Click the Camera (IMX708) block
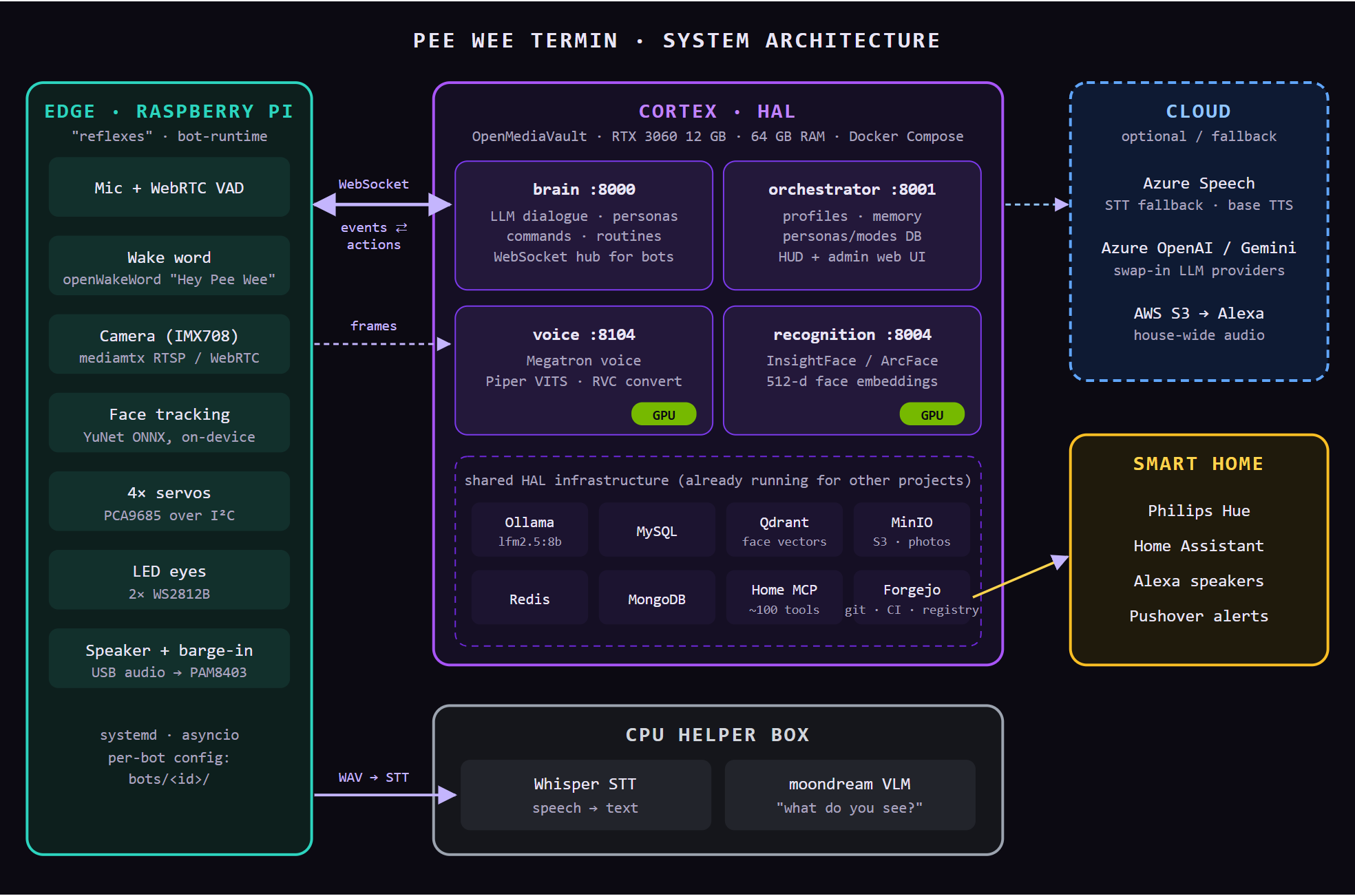1355x896 pixels. point(169,344)
